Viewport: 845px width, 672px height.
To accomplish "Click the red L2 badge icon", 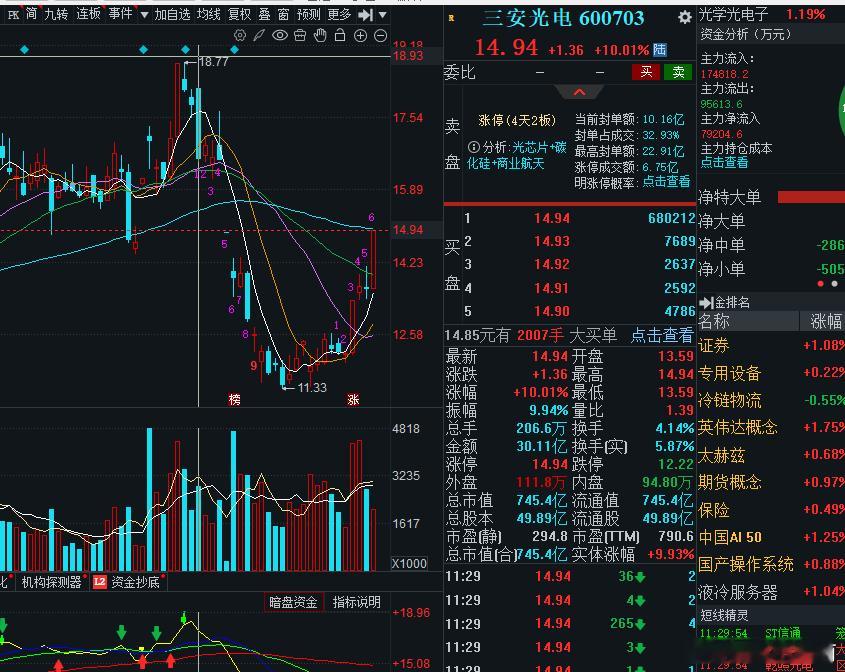I will point(99,582).
